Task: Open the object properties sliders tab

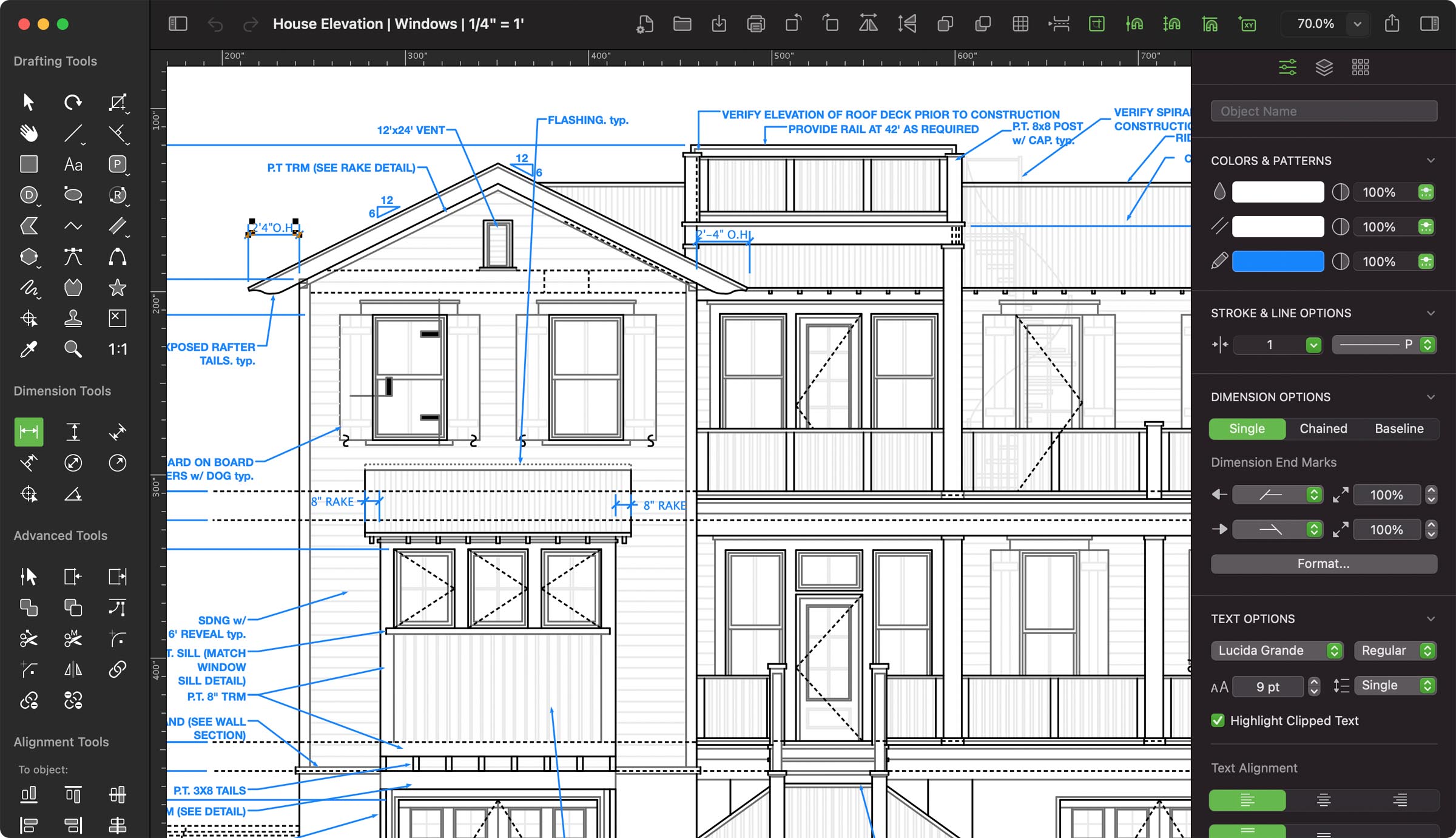Action: click(x=1287, y=67)
